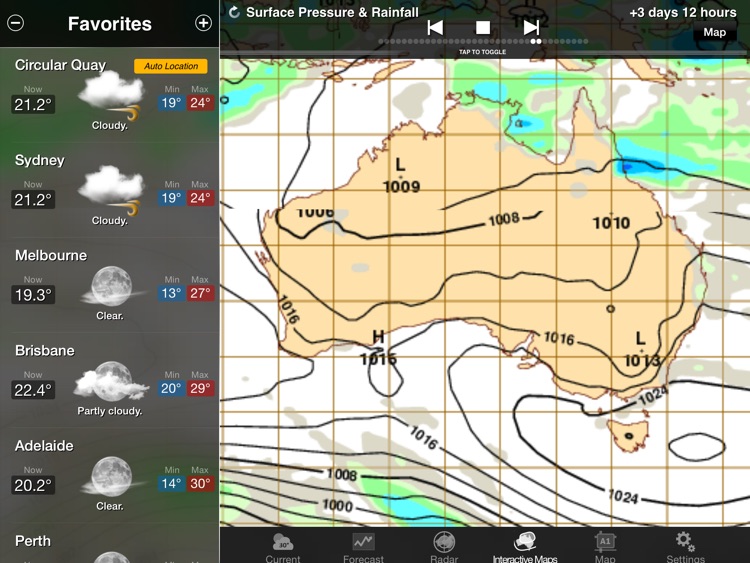Tap the 'Surface Pressure & Rainfall' title

tap(332, 12)
